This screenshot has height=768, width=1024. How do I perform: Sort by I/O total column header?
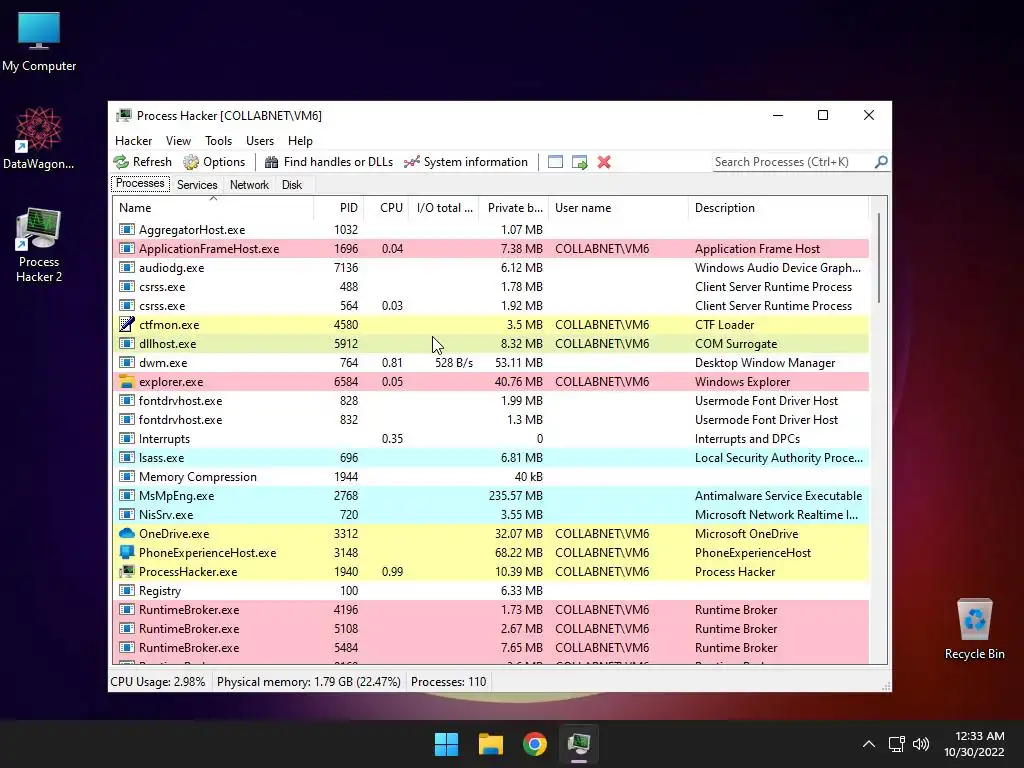click(x=443, y=208)
